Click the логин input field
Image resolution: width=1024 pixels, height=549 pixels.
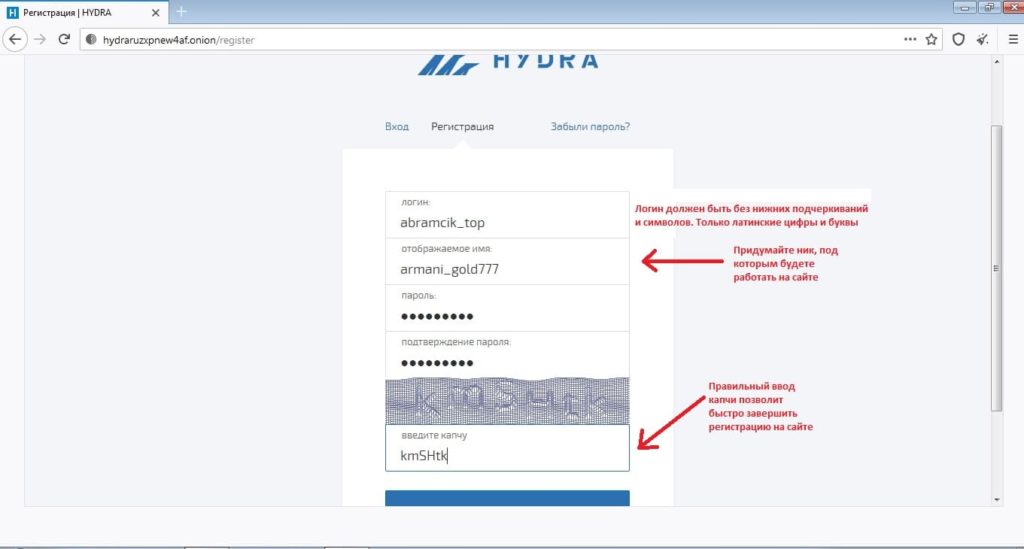point(507,222)
